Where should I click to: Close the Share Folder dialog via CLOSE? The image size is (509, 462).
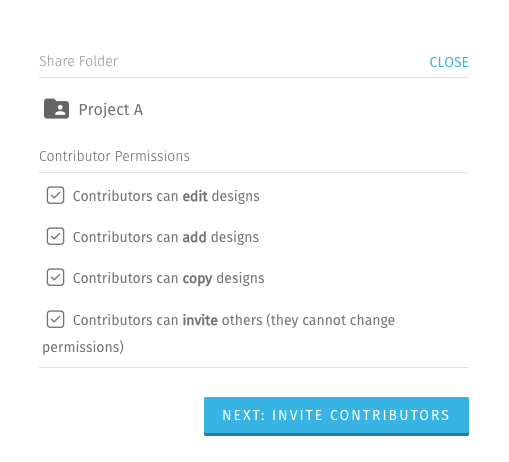449,62
